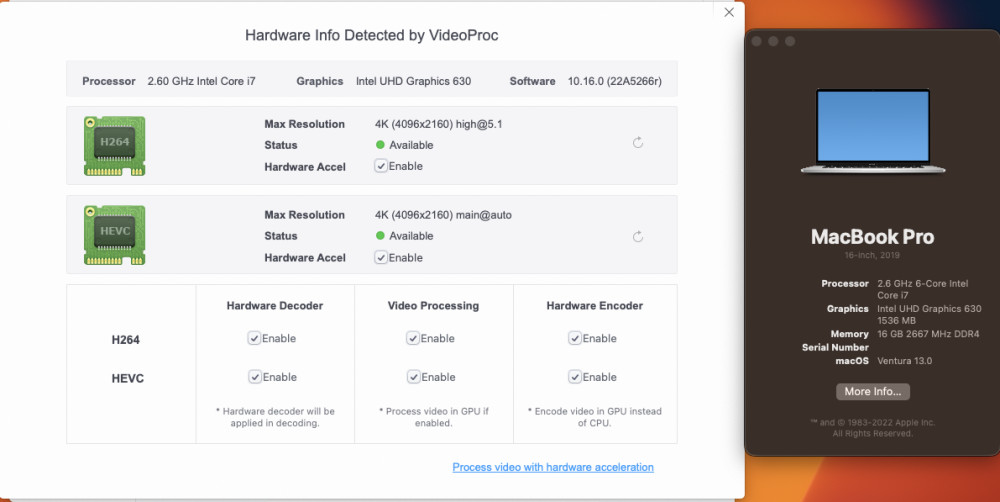Toggle HEVC Video Processing Enable checkbox
The image size is (1000, 502).
(x=413, y=377)
